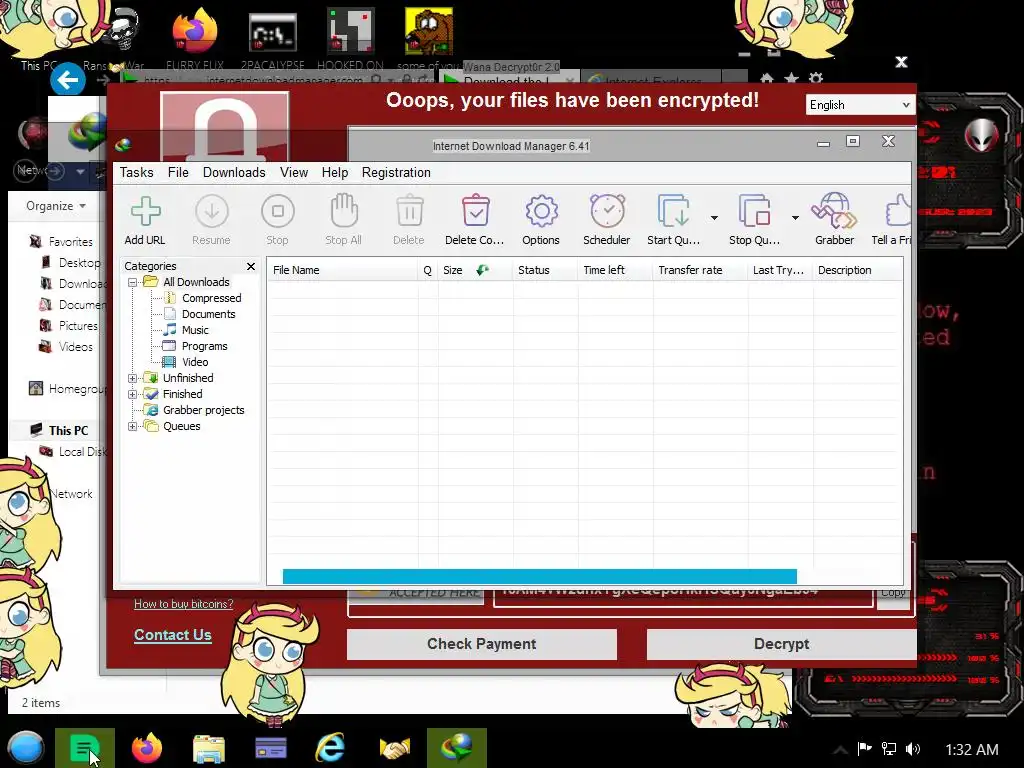1024x768 pixels.
Task: Open IDM Options gear icon
Action: [541, 211]
